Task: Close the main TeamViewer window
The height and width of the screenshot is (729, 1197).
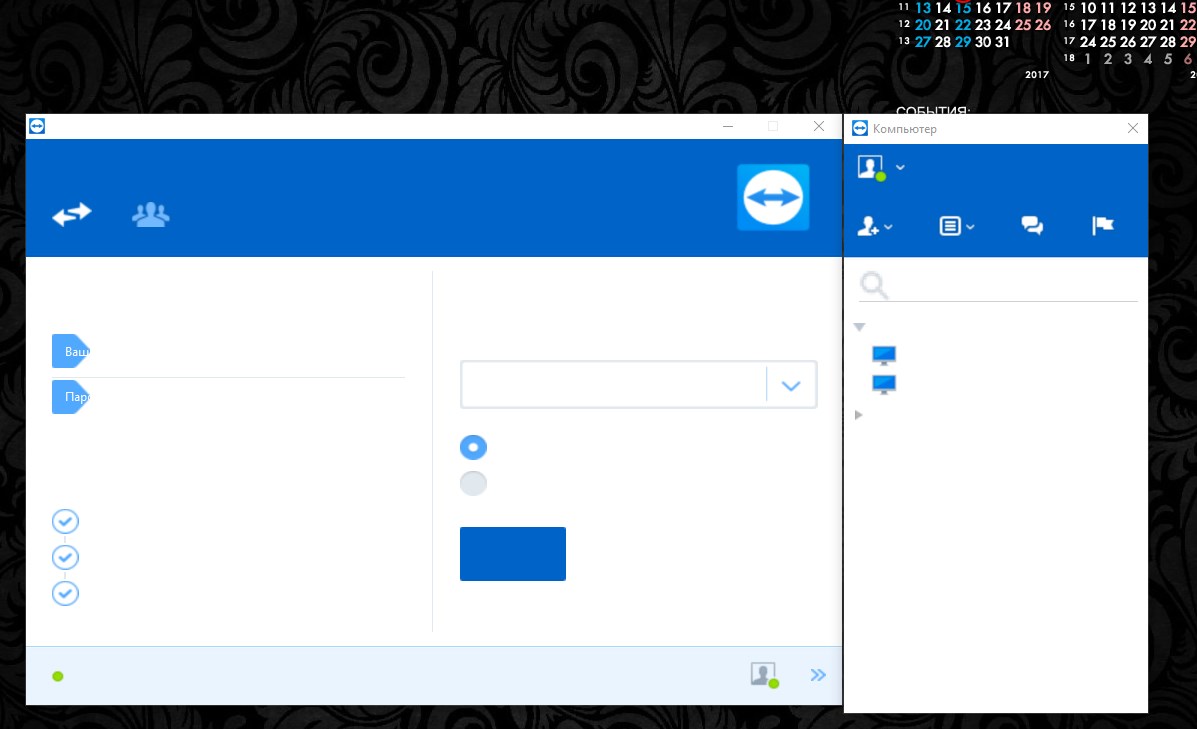Action: [818, 126]
